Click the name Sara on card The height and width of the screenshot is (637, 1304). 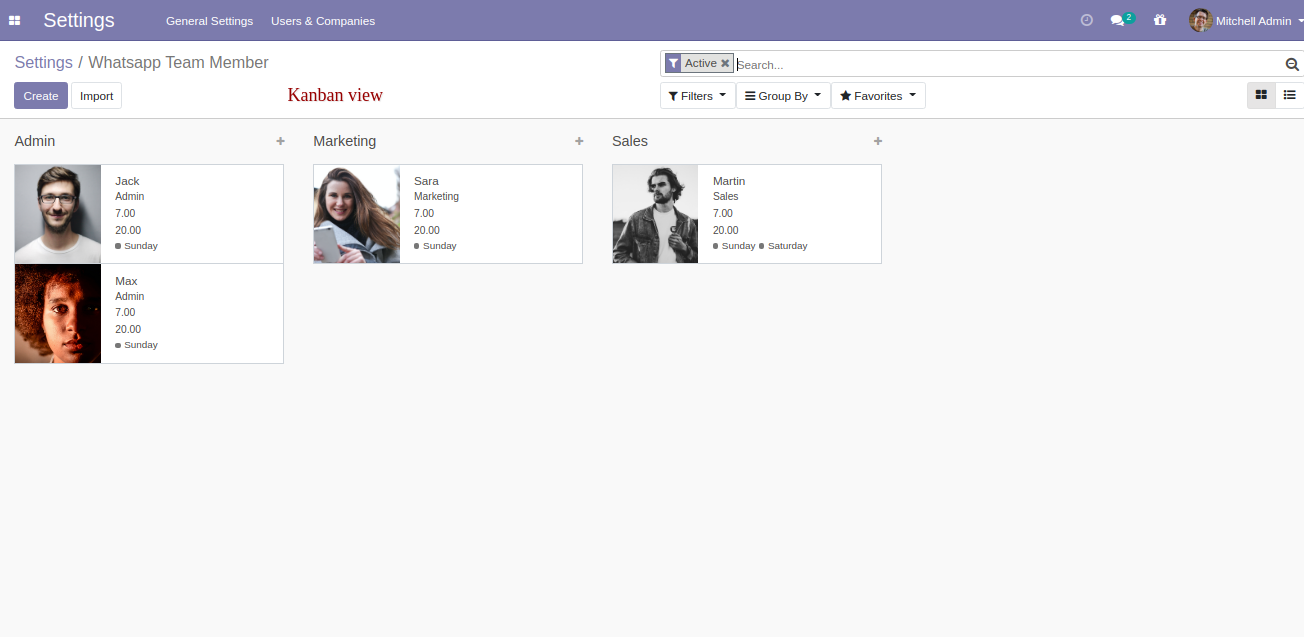pos(426,181)
